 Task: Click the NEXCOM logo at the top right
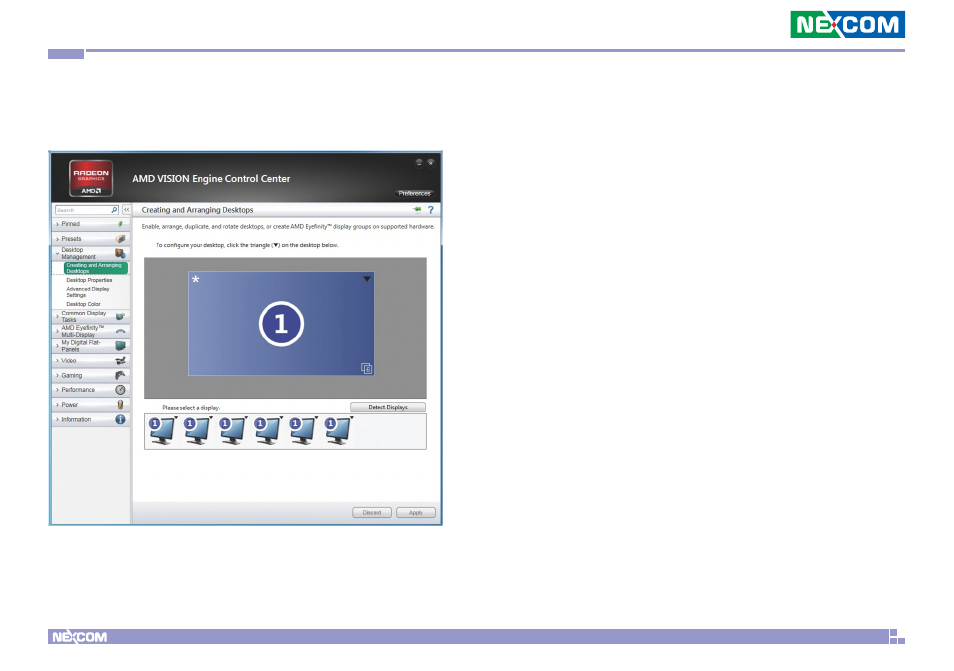(848, 24)
